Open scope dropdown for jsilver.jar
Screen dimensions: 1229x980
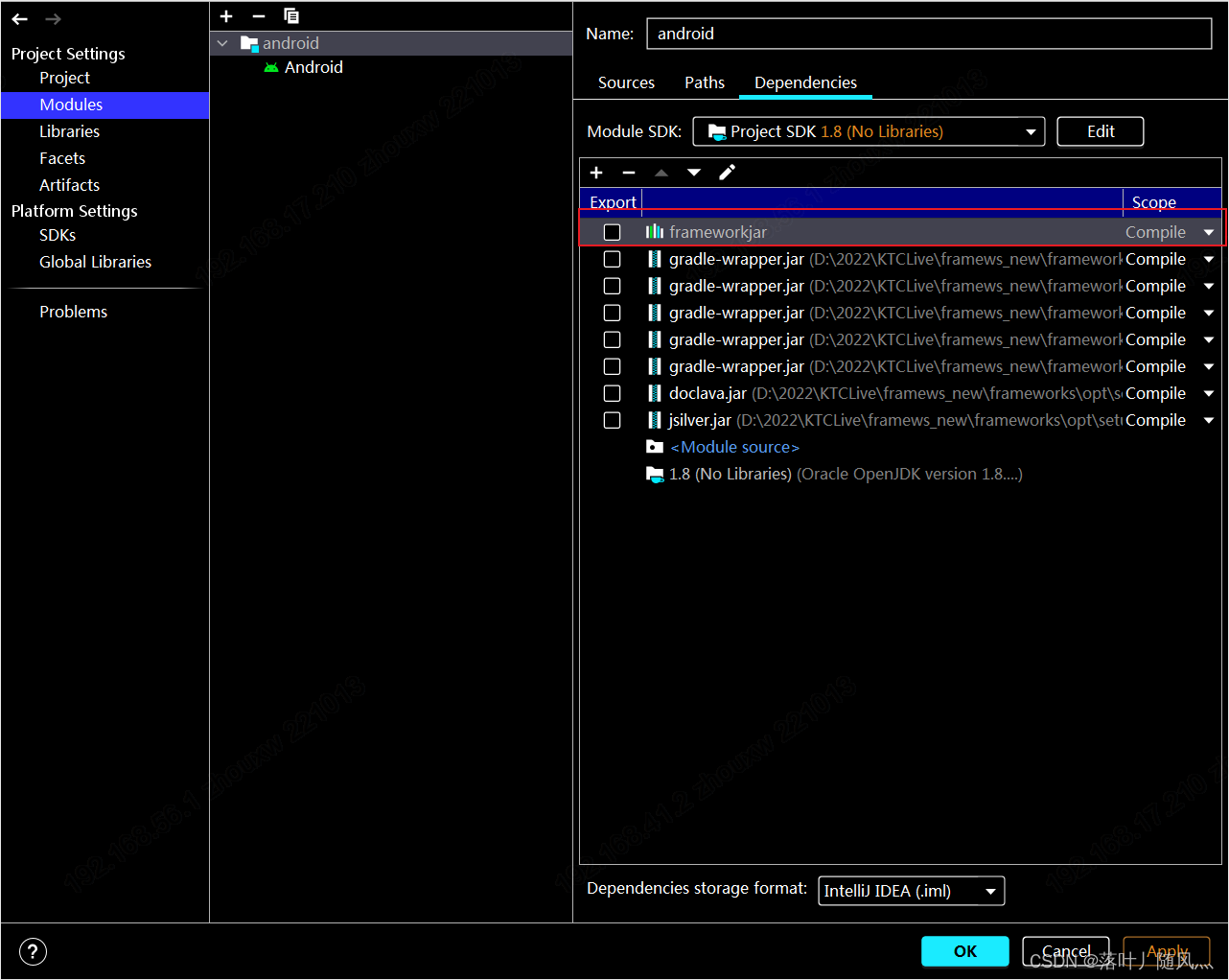(x=1209, y=420)
